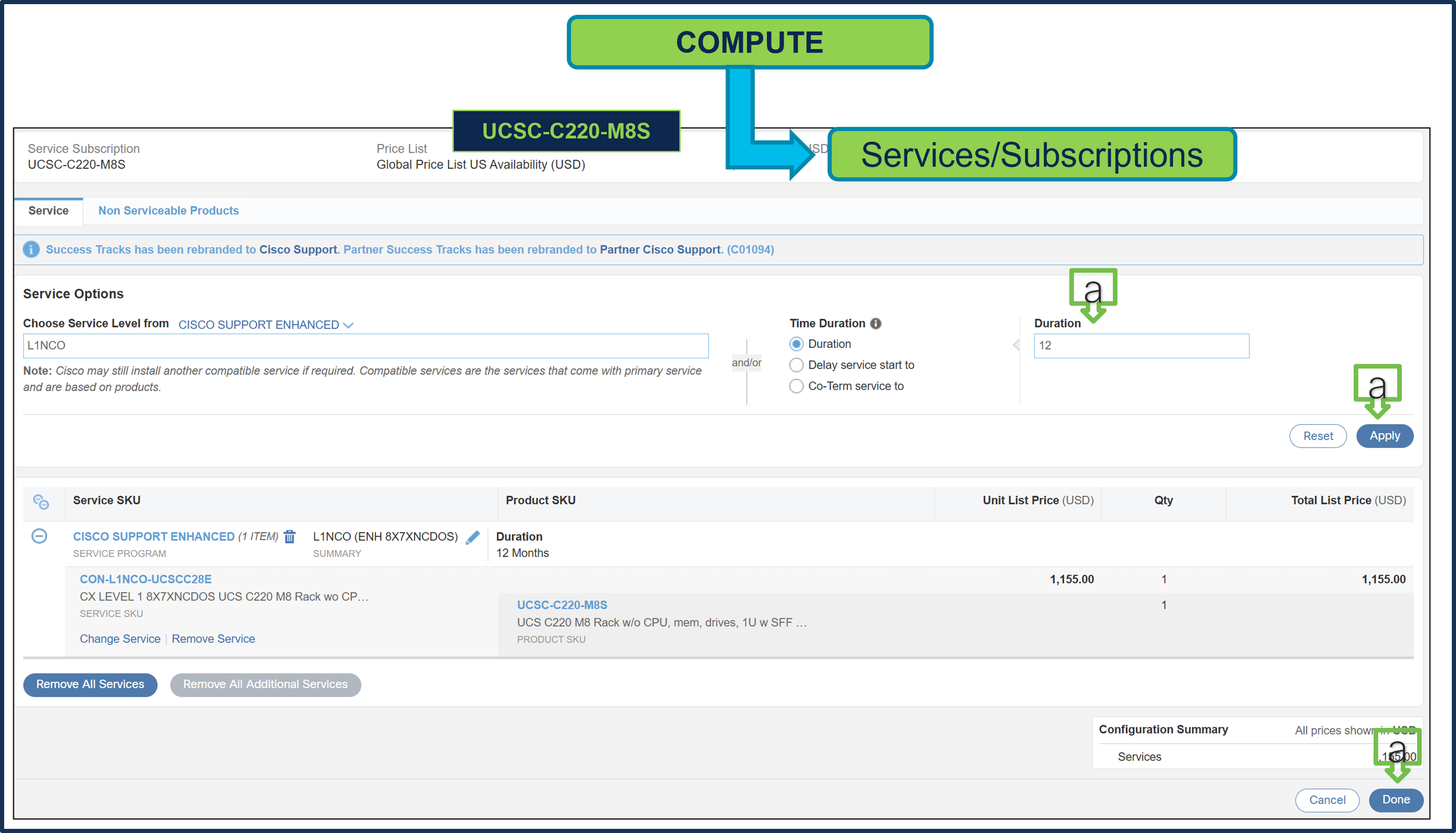Viewport: 1456px width, 833px height.
Task: Click the left chevron beside the Duration field
Action: click(1016, 345)
